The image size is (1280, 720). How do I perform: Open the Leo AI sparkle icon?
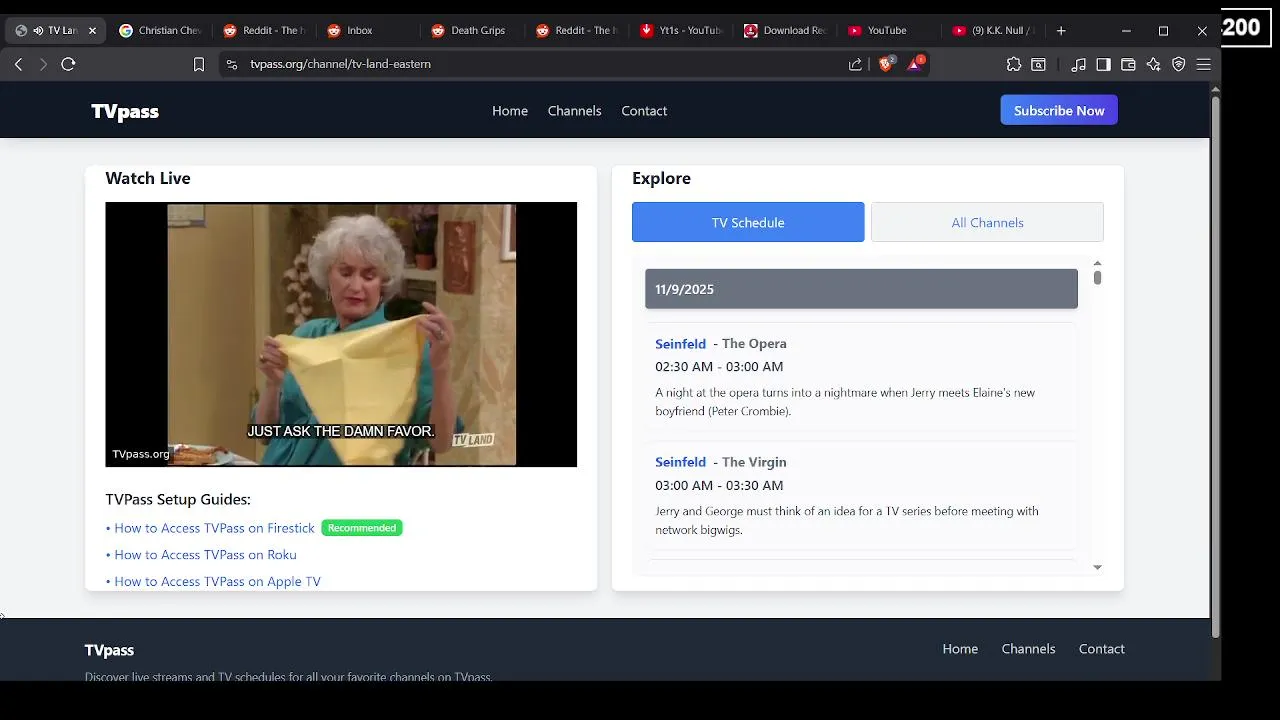1153,64
